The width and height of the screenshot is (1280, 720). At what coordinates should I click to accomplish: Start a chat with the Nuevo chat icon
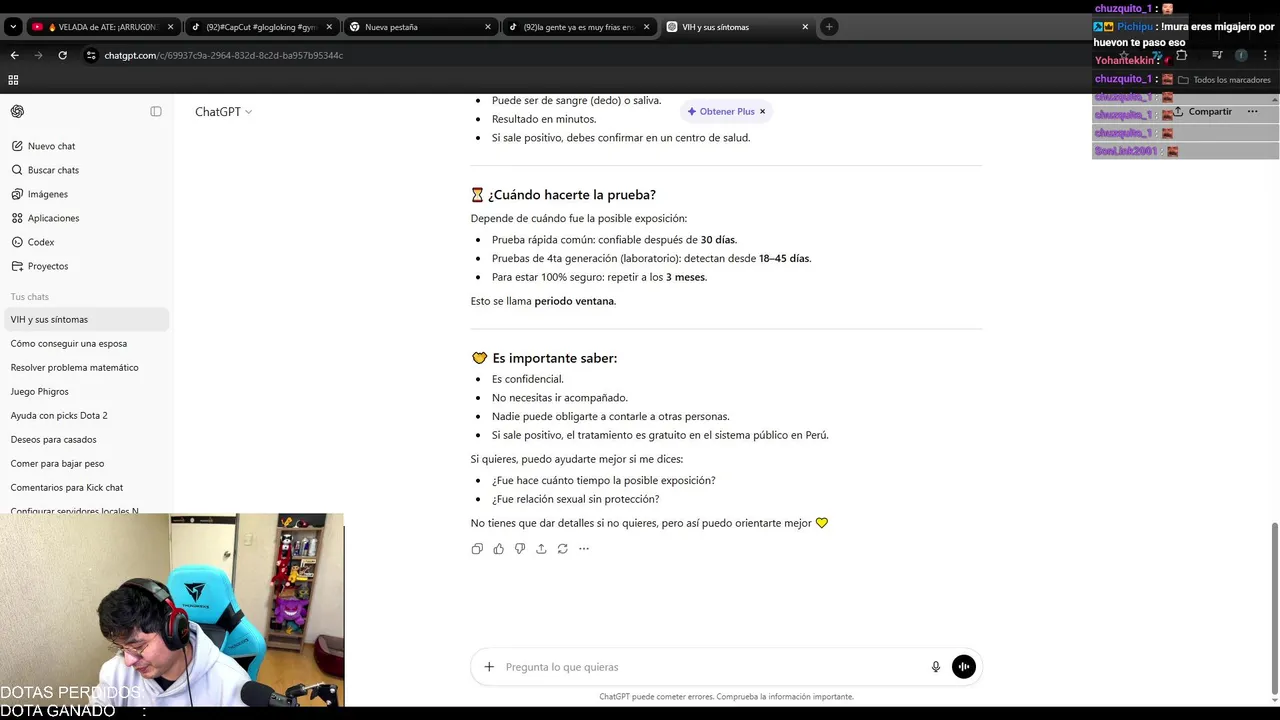tap(17, 146)
